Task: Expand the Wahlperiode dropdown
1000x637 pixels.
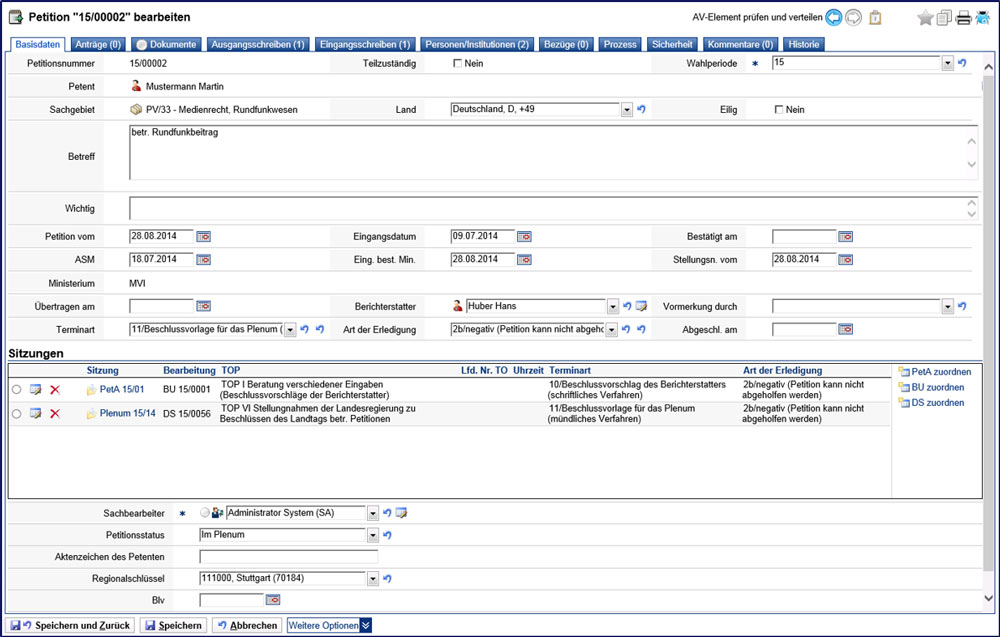Action: coord(947,63)
